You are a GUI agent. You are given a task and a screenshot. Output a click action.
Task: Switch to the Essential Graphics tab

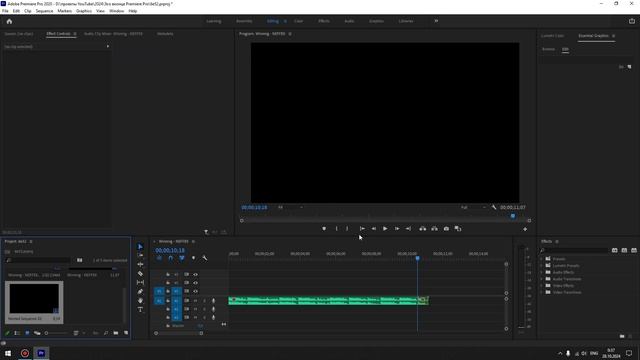click(593, 36)
